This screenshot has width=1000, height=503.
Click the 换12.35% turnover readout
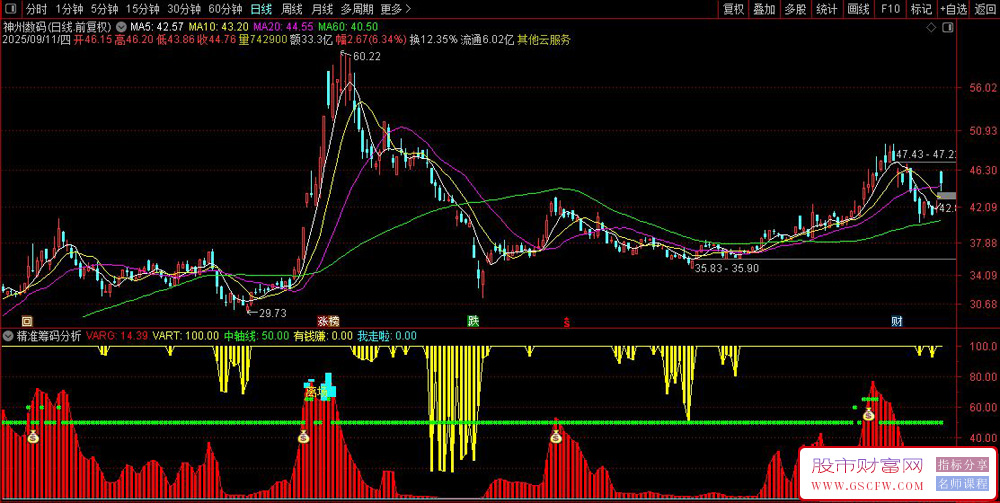pos(433,40)
